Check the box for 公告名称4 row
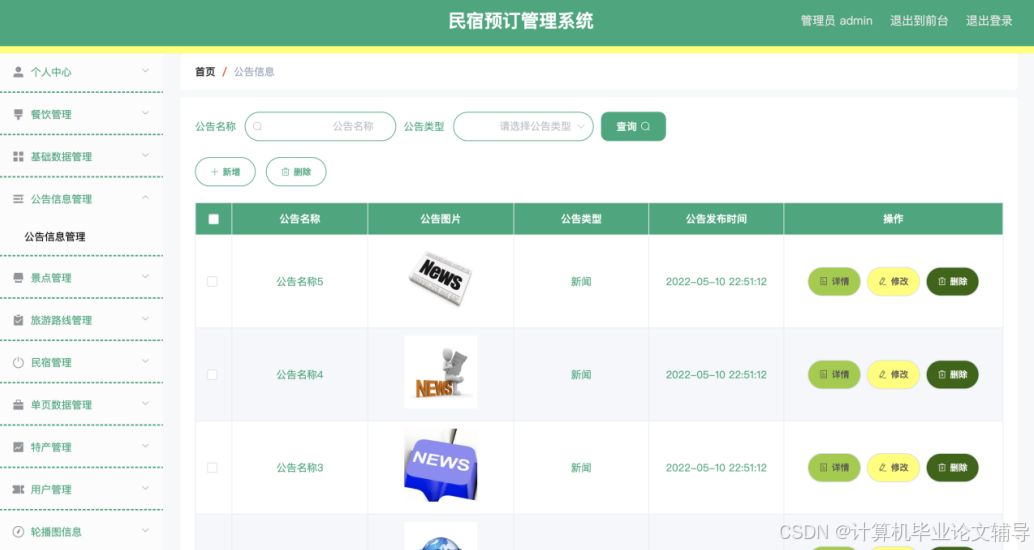 coord(212,375)
